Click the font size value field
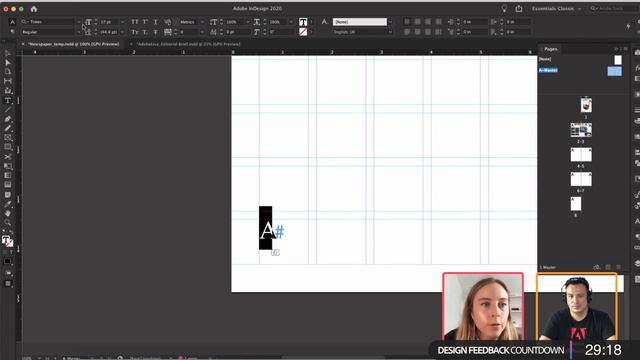The width and height of the screenshot is (640, 360). (109, 22)
